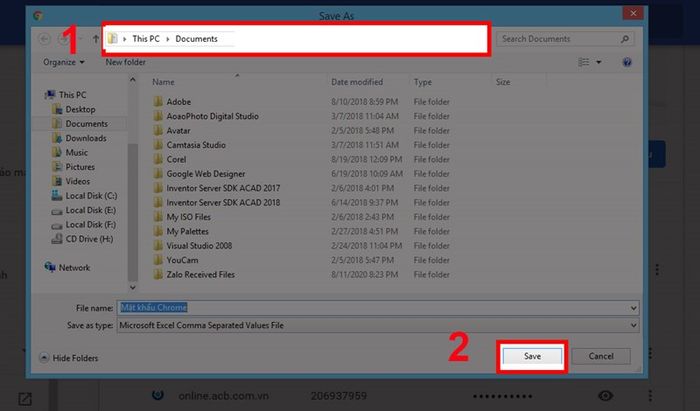Viewport: 700px width, 411px height.
Task: Click the Save button
Action: click(532, 356)
